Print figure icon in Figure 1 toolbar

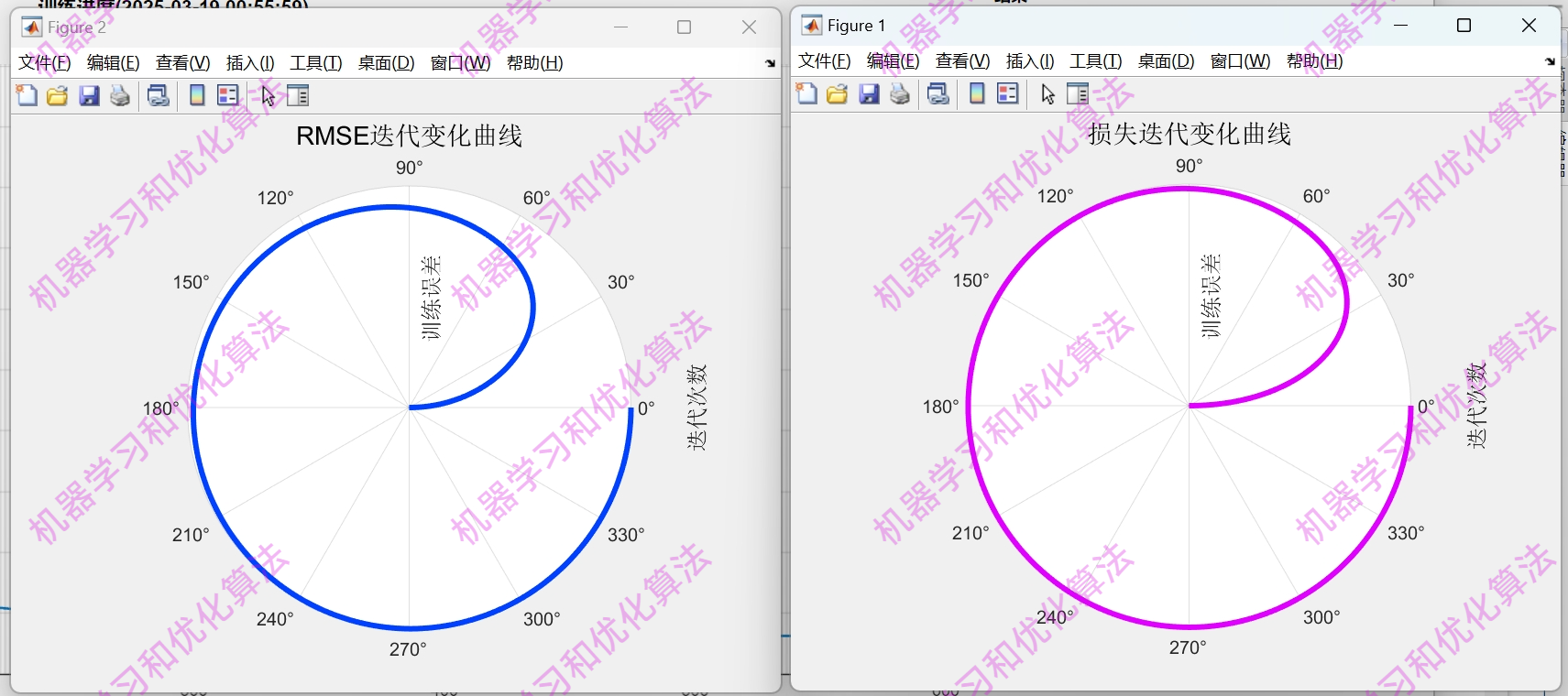[x=900, y=93]
